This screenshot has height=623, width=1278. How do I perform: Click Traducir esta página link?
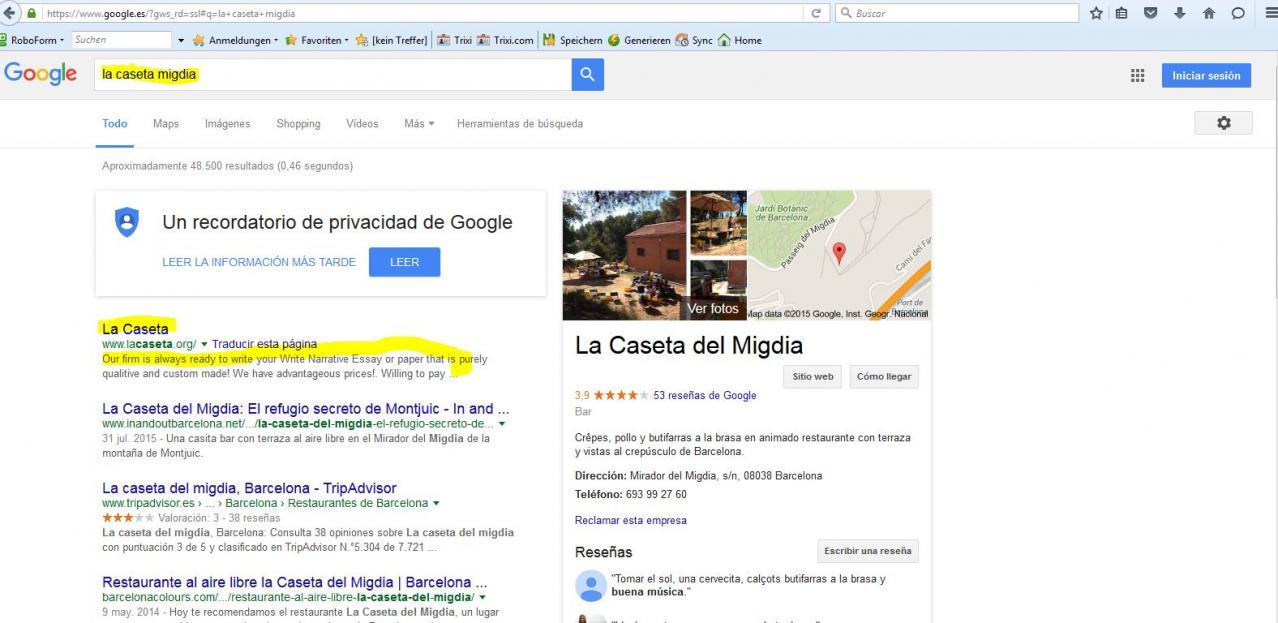264,344
